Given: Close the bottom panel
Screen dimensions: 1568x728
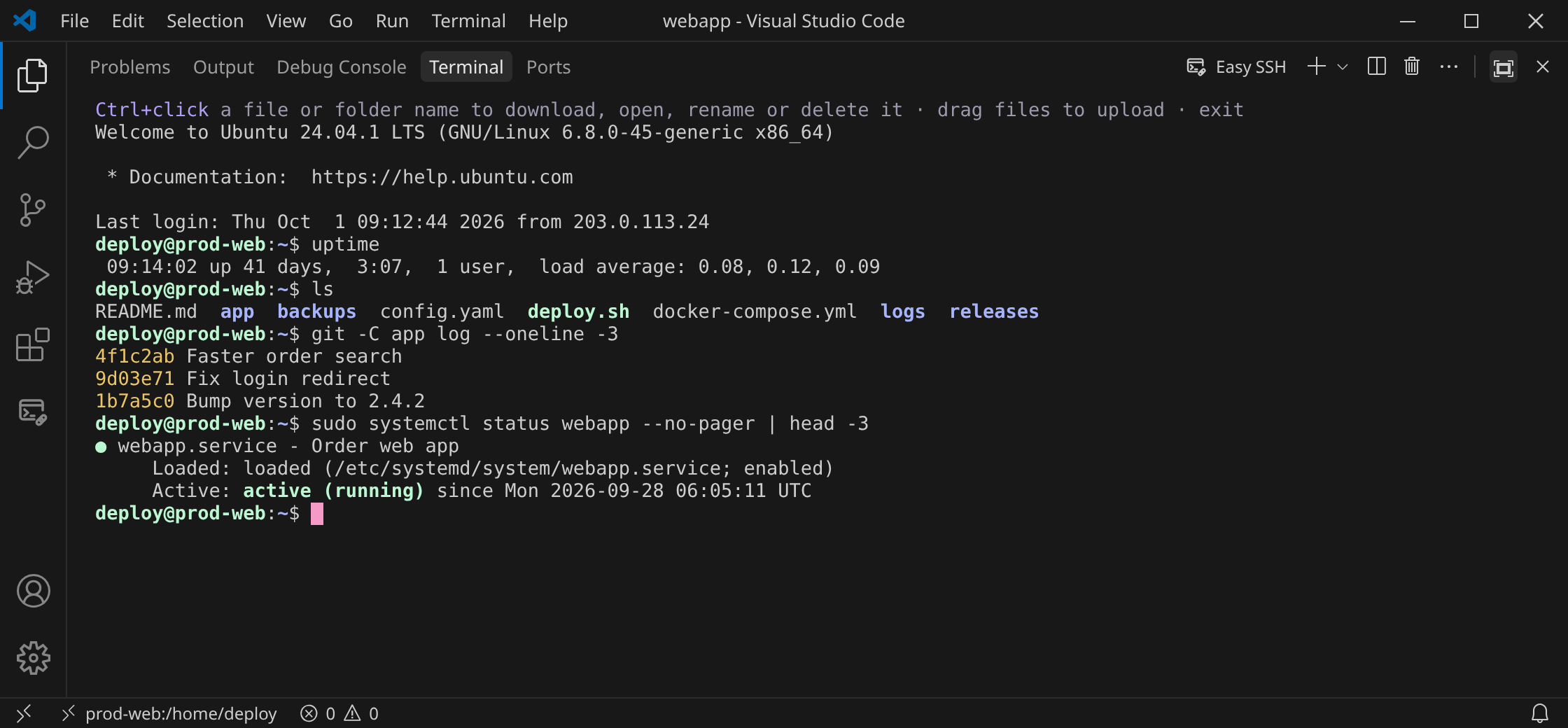Looking at the screenshot, I should click(x=1543, y=66).
